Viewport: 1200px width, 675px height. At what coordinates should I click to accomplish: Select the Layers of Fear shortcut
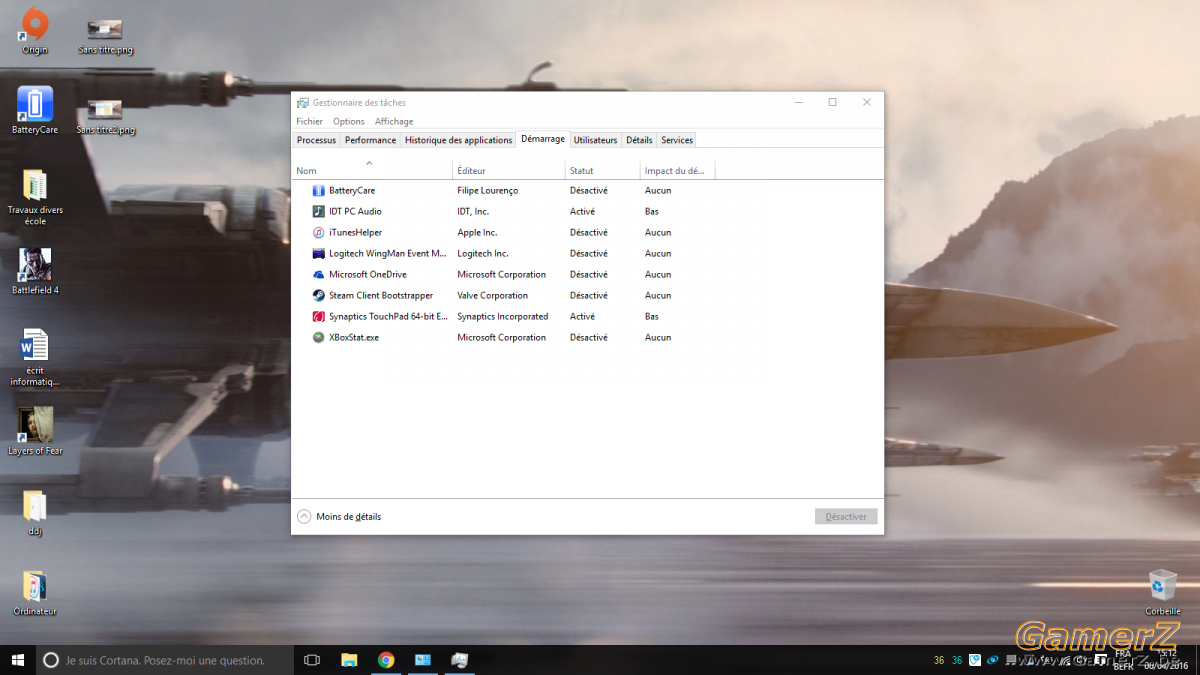coord(35,431)
